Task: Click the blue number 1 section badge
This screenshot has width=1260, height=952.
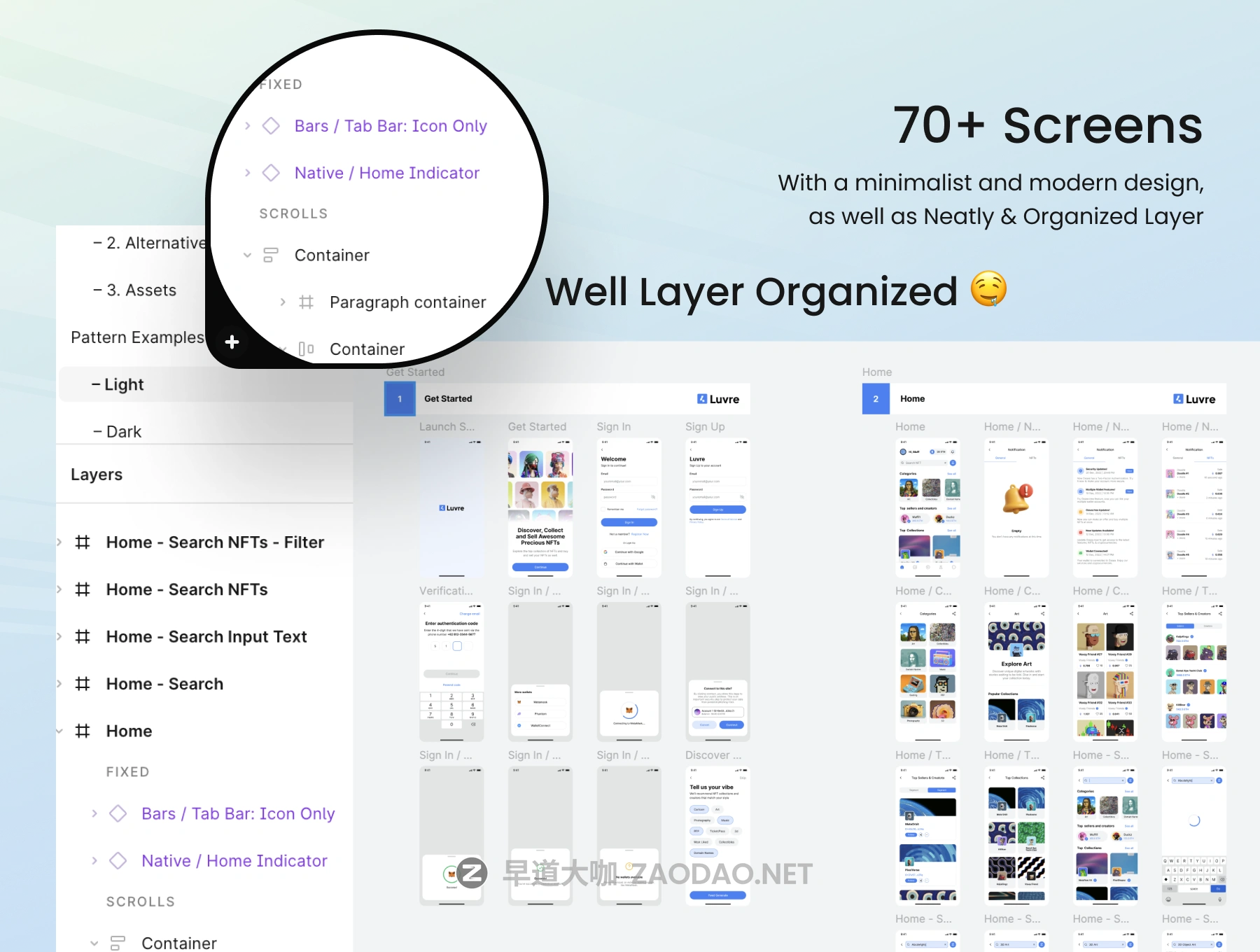Action: coord(400,399)
